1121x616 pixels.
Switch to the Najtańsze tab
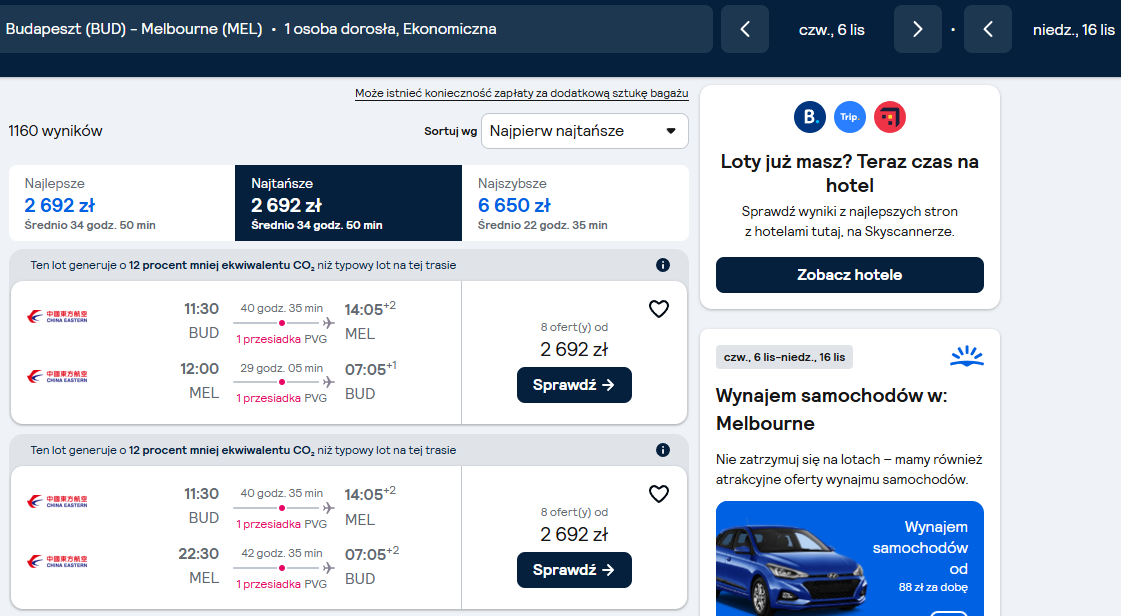pyautogui.click(x=348, y=203)
